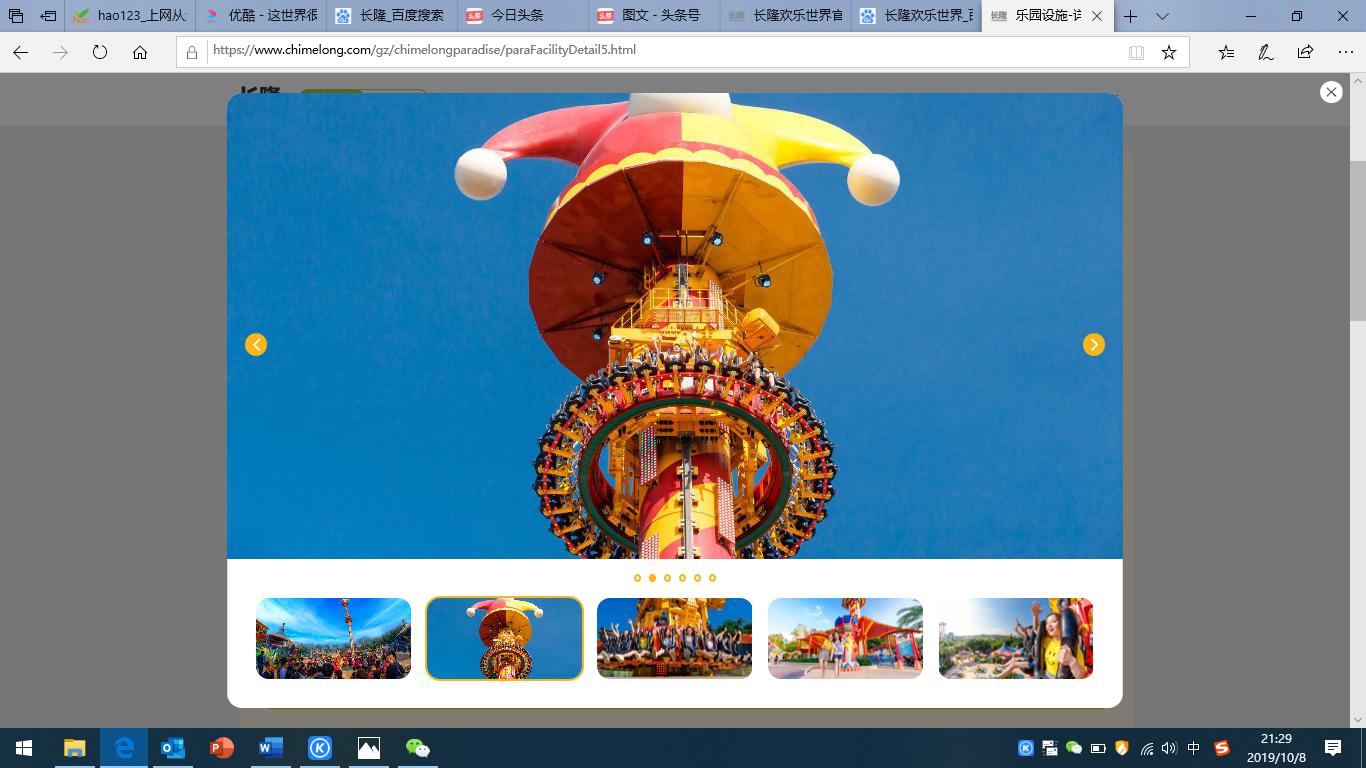Viewport: 1366px width, 768px height.
Task: Open the Share page icon
Action: point(1305,53)
